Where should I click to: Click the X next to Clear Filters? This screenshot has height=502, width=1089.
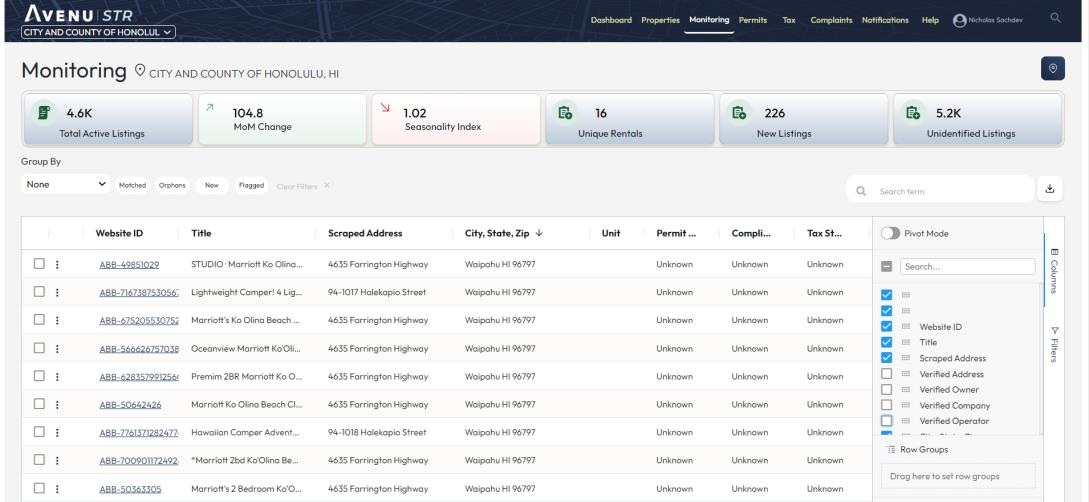(326, 185)
